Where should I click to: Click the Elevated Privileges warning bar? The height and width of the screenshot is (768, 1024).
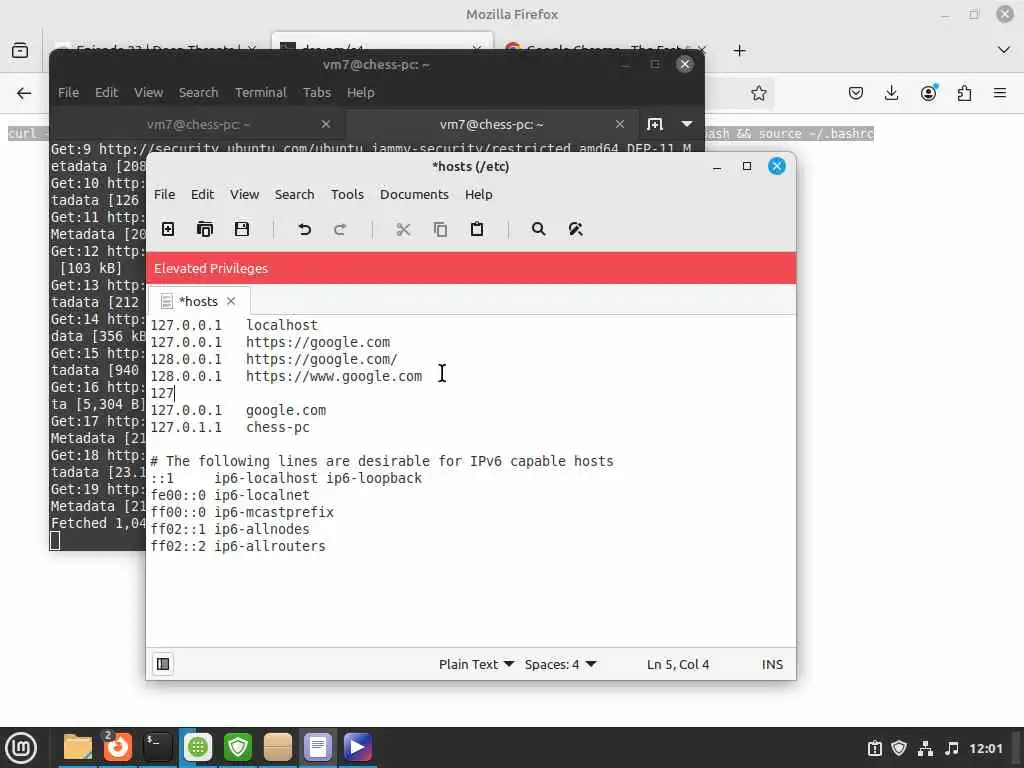pyautogui.click(x=471, y=268)
